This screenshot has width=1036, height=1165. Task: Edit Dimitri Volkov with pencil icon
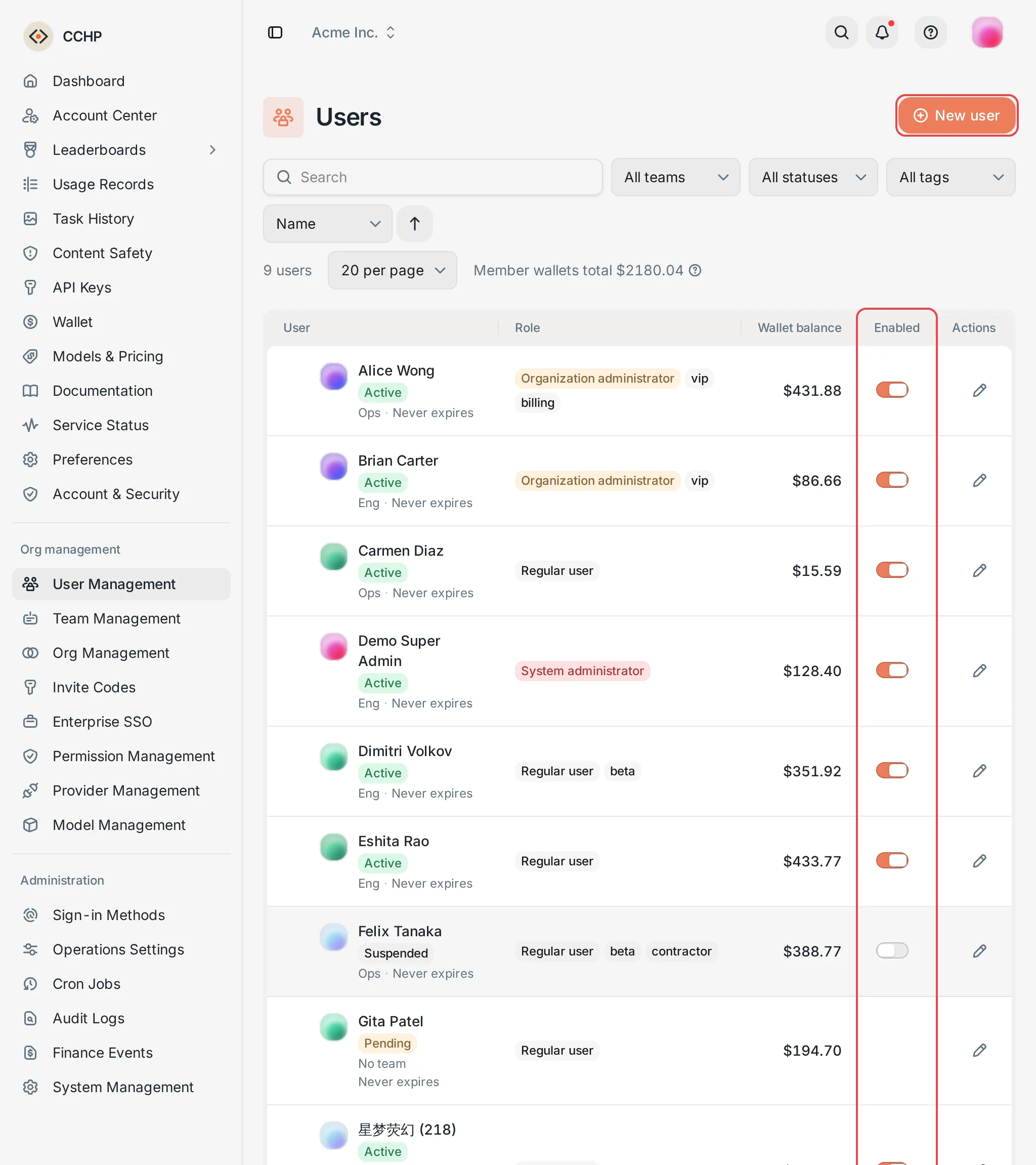pyautogui.click(x=979, y=771)
